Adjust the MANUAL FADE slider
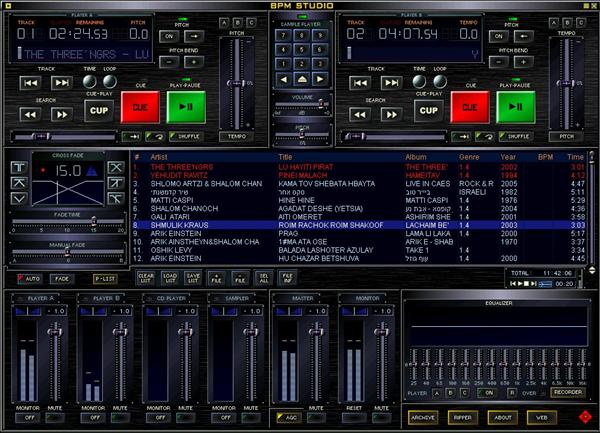Viewport: 600px width, 433px height. click(x=68, y=251)
